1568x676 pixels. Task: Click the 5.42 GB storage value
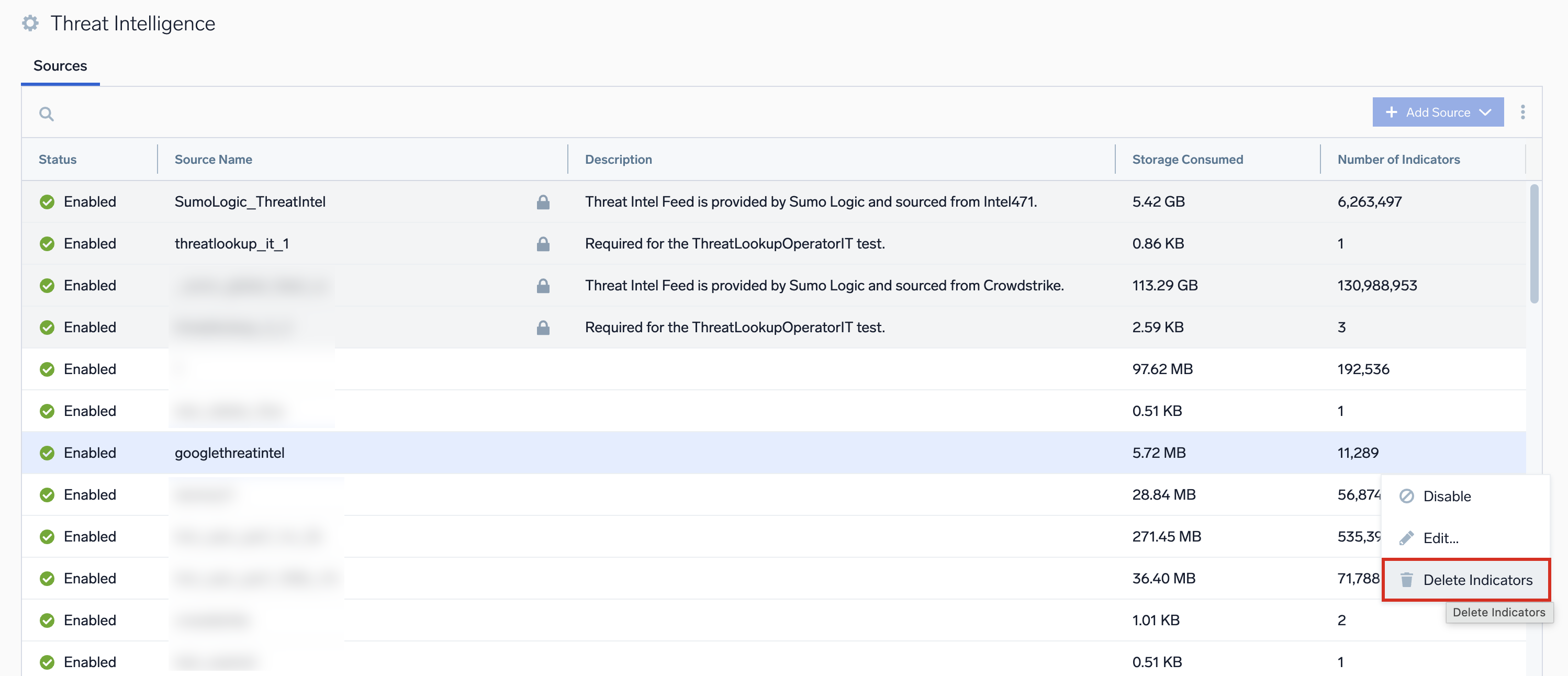coord(1158,202)
